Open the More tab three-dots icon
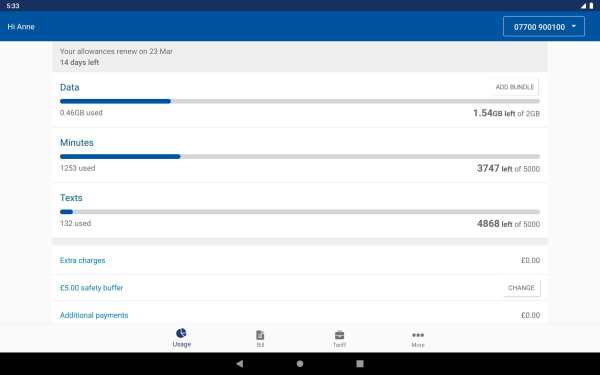Viewport: 600px width, 375px height. tap(418, 335)
